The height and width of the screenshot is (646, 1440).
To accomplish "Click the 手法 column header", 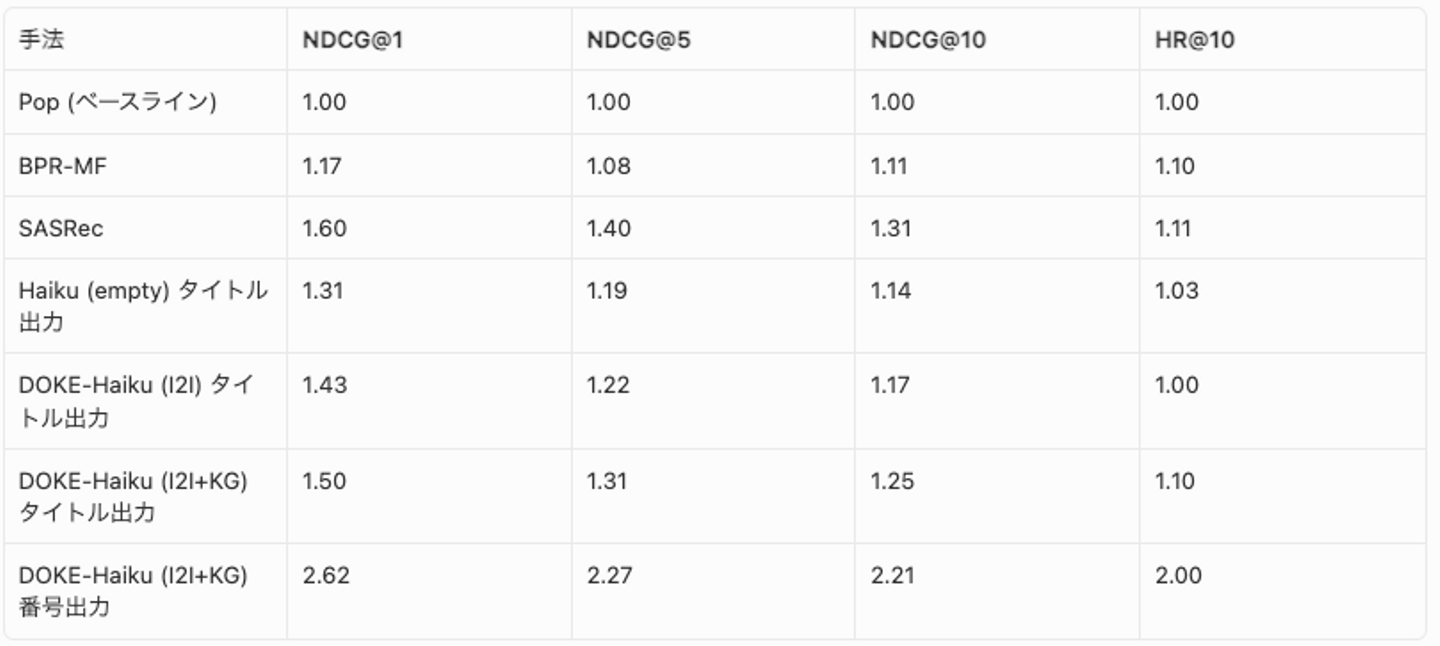I will 42,40.
